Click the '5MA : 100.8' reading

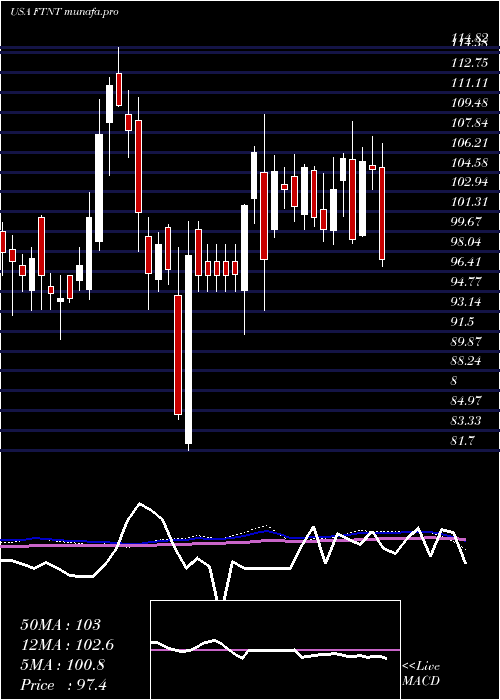(x=62, y=665)
